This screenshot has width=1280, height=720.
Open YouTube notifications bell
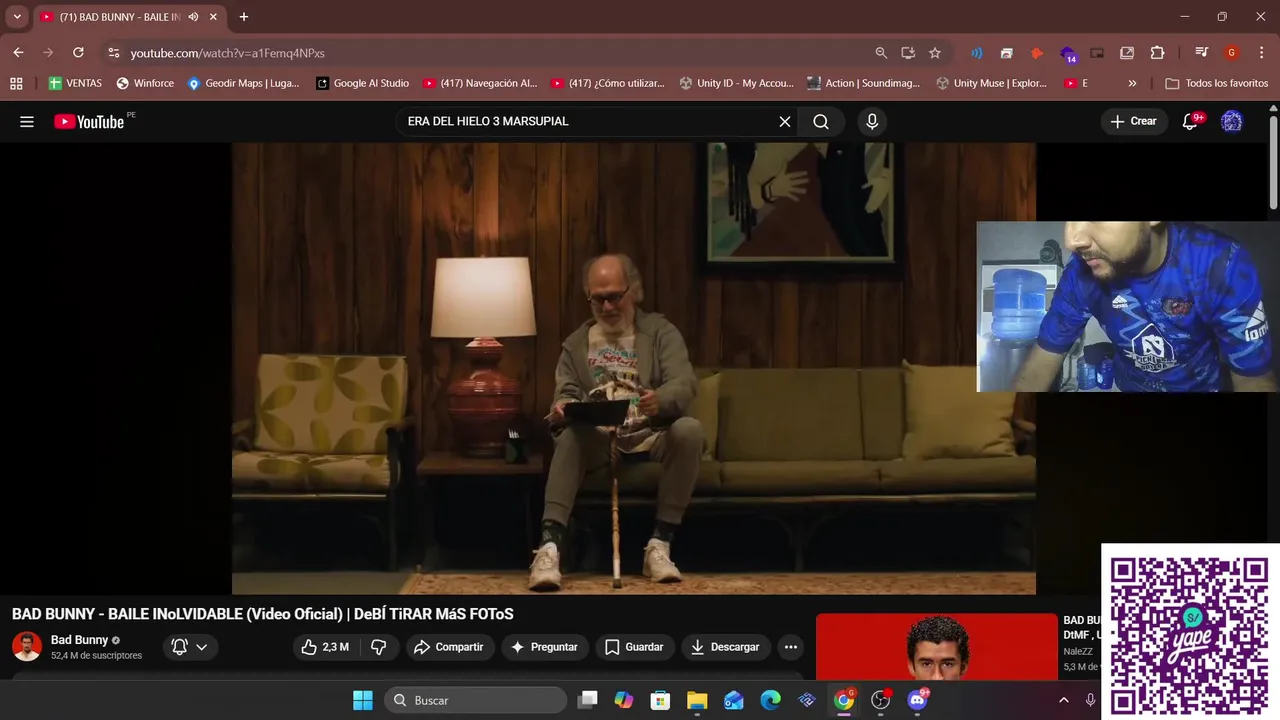[x=1190, y=122]
